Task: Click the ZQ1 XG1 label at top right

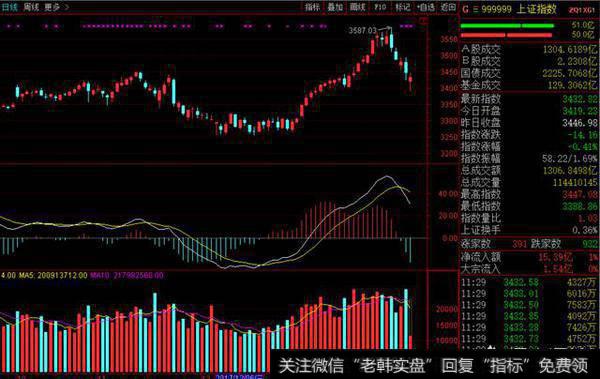Action: pos(582,10)
